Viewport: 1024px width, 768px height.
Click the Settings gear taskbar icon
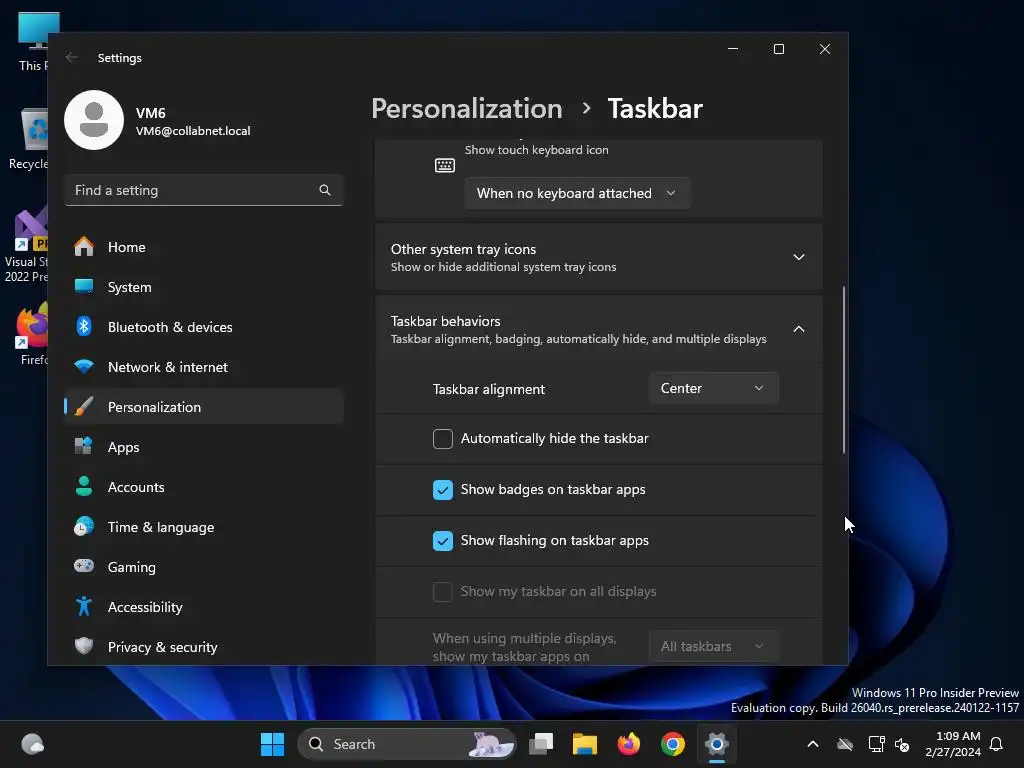[x=716, y=744]
